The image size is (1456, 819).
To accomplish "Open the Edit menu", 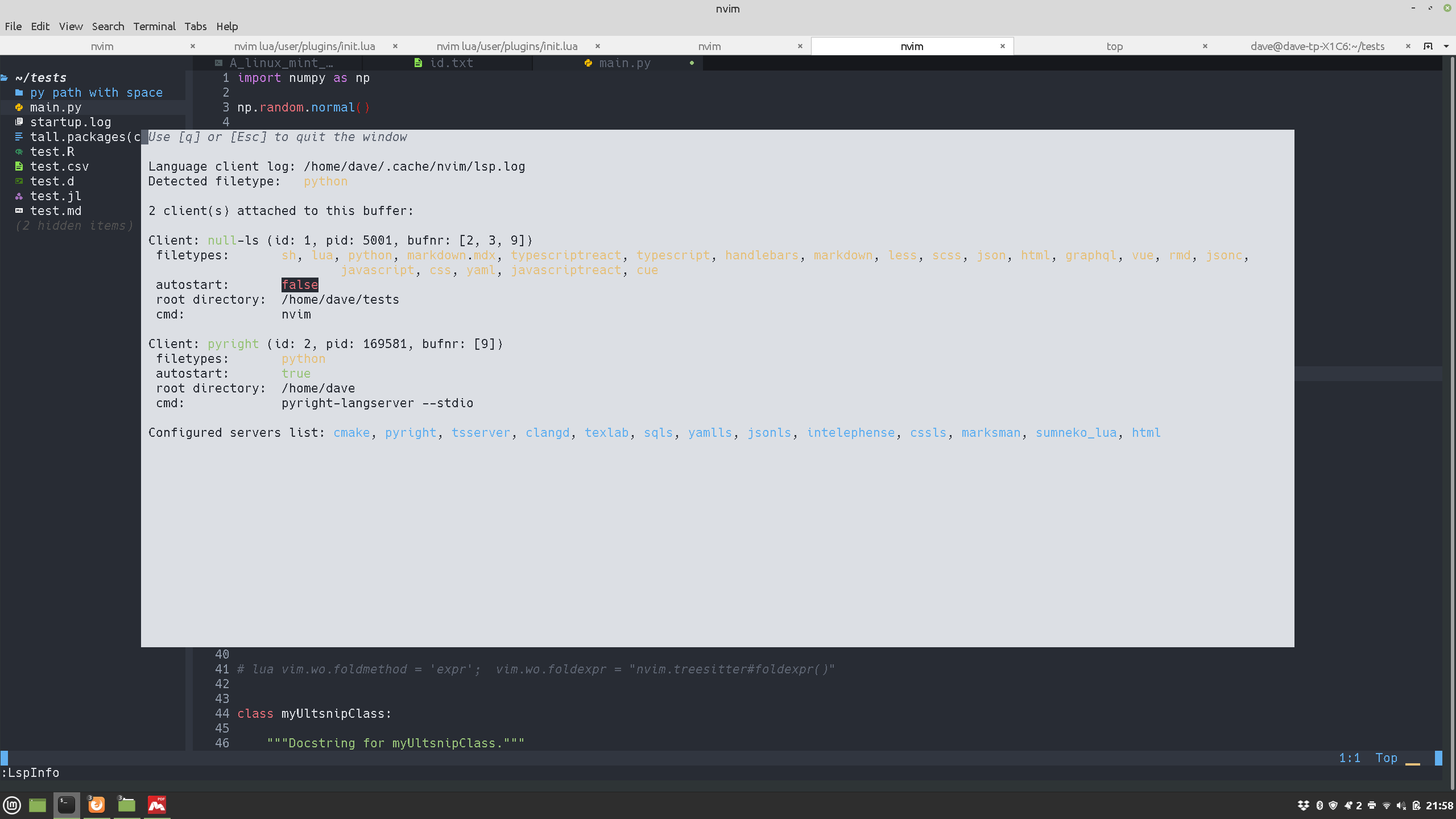I will 40,26.
